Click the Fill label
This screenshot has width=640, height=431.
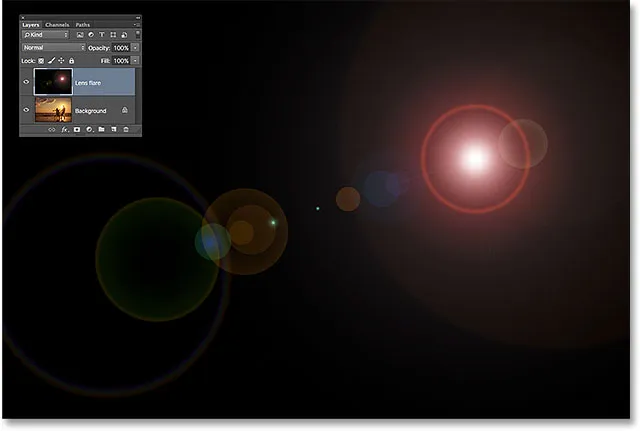tap(105, 61)
